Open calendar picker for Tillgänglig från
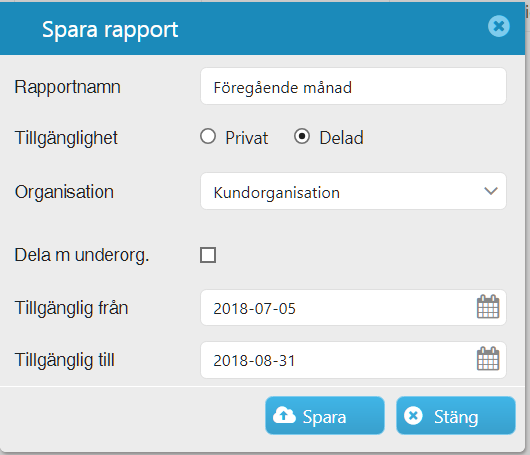 click(x=488, y=307)
